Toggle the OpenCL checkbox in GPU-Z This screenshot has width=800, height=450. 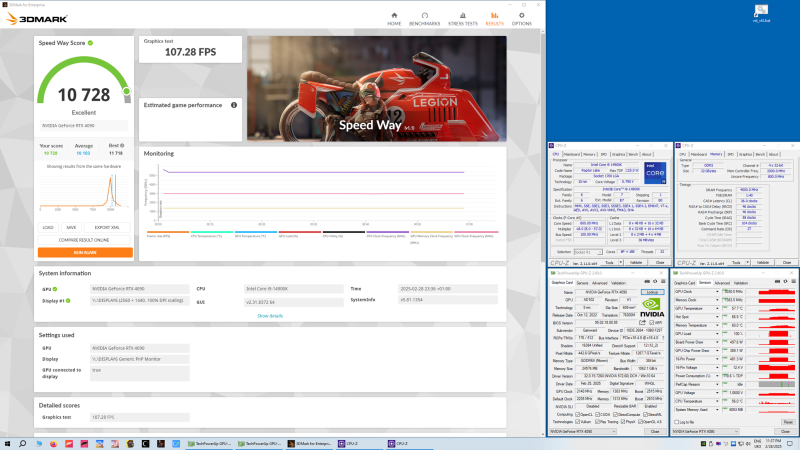[578, 414]
